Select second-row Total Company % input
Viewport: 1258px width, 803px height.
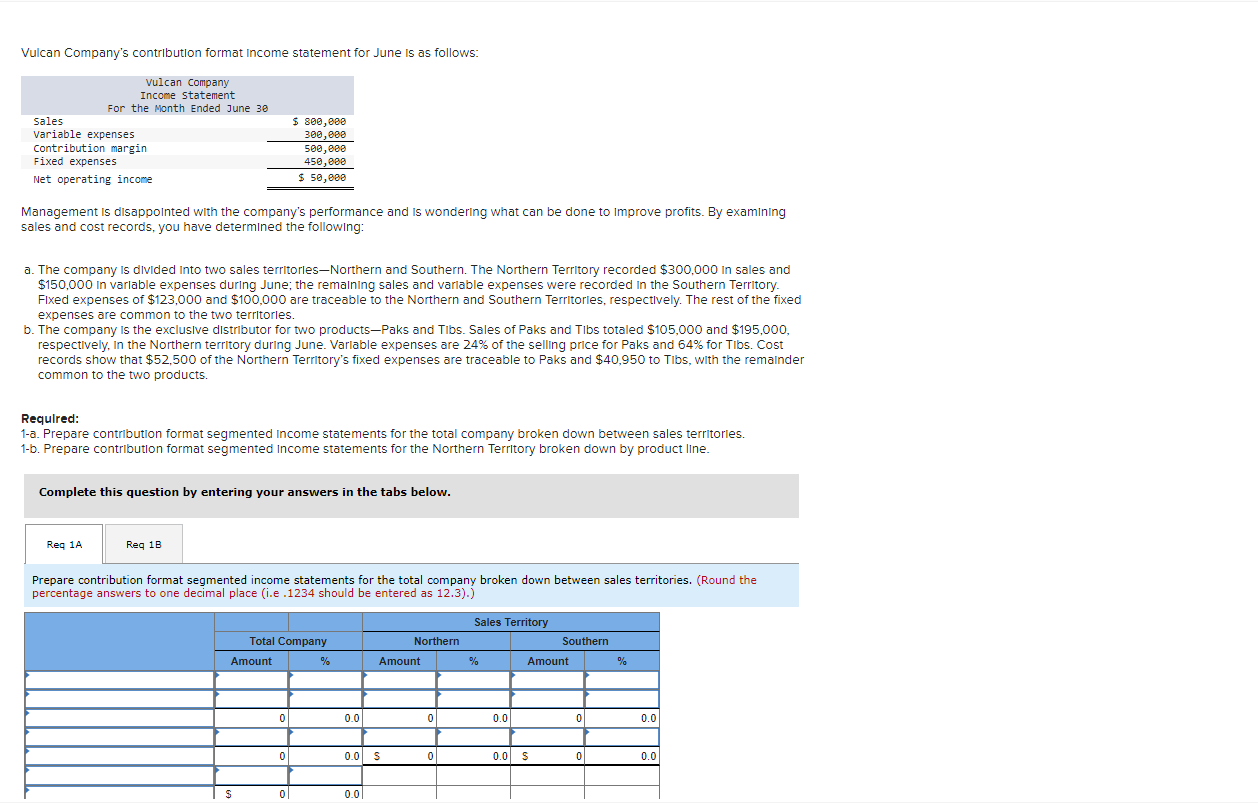[326, 699]
